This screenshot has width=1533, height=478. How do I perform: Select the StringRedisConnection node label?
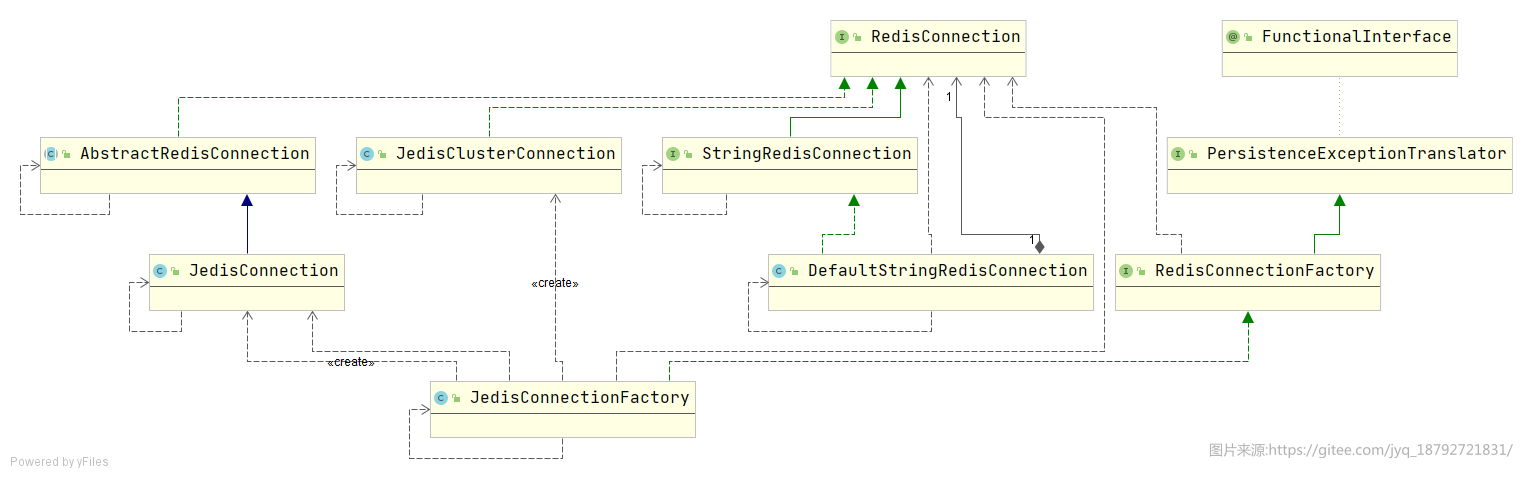[x=806, y=154]
